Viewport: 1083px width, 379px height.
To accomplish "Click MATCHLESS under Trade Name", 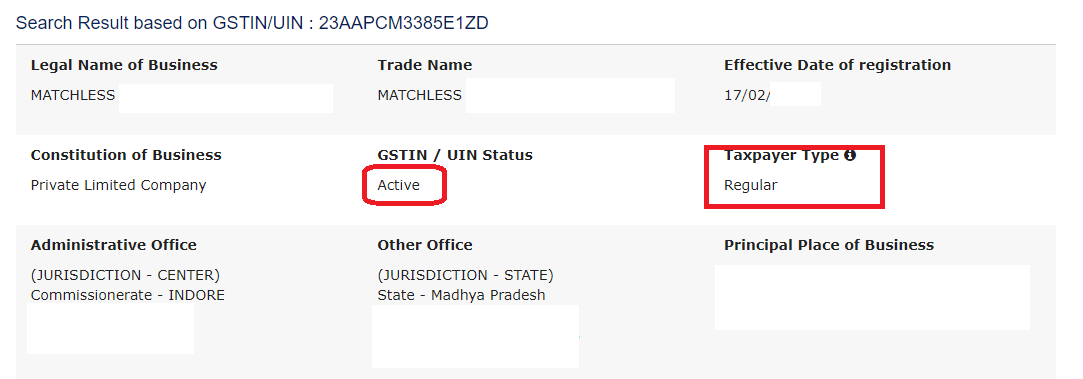I will tap(419, 95).
